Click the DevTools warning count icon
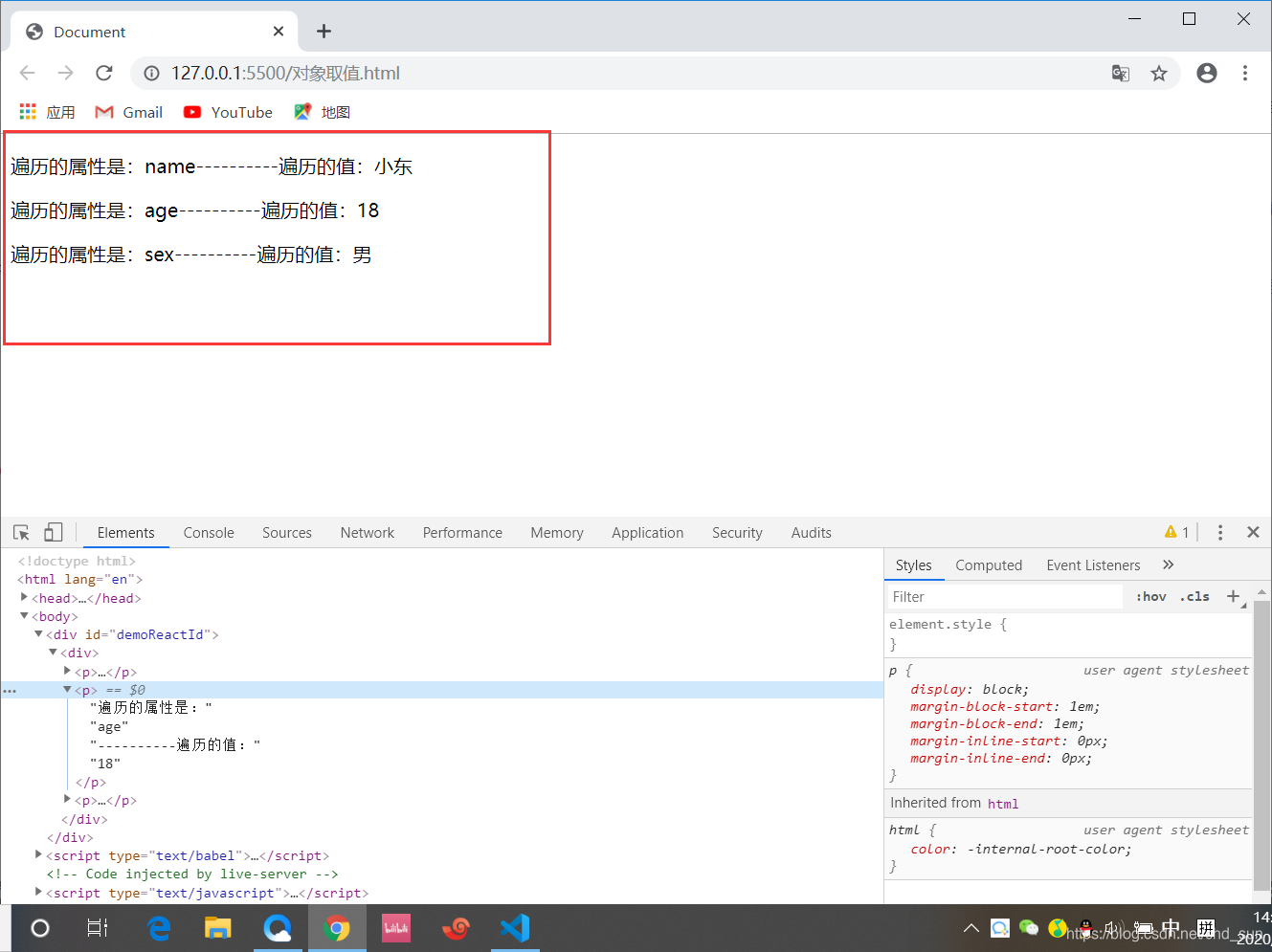 click(1177, 533)
